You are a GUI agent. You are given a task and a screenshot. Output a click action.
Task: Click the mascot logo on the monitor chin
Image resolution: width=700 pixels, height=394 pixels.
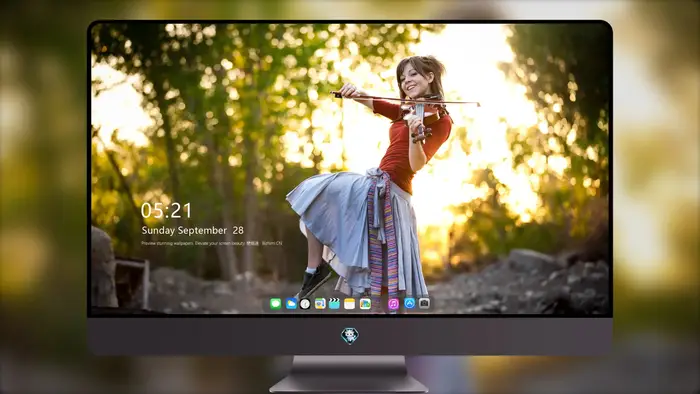350,336
